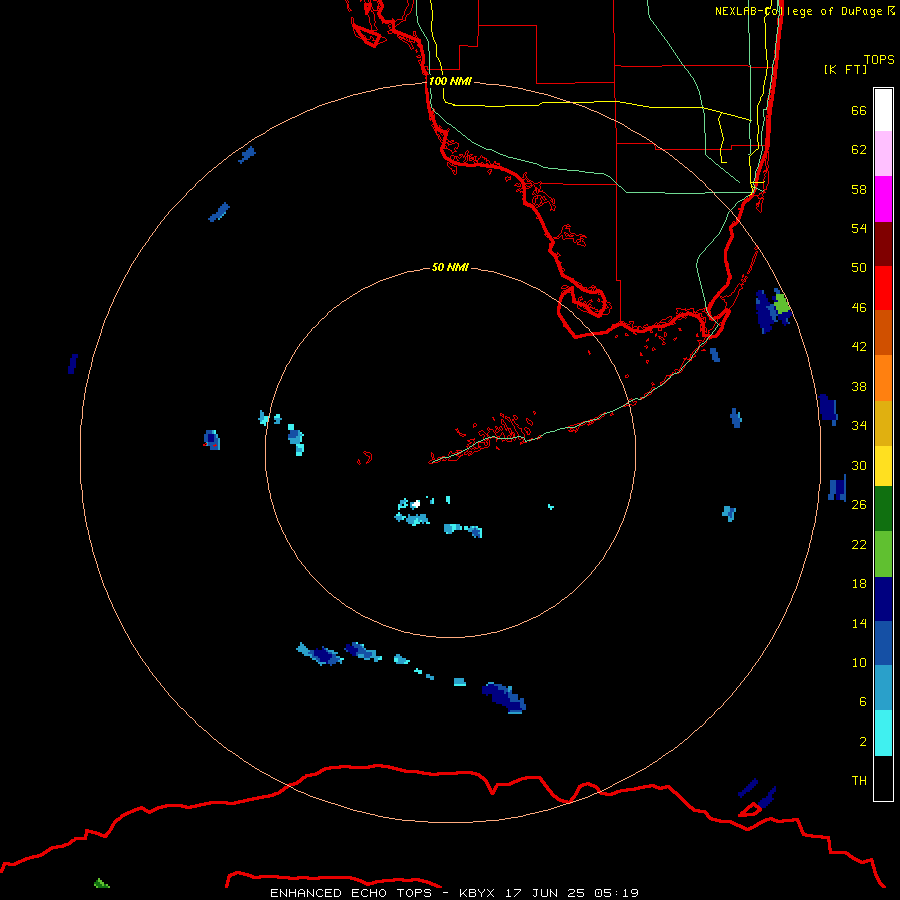Image resolution: width=900 pixels, height=900 pixels.
Task: Click the light pink legend swatch
Action: pos(883,154)
